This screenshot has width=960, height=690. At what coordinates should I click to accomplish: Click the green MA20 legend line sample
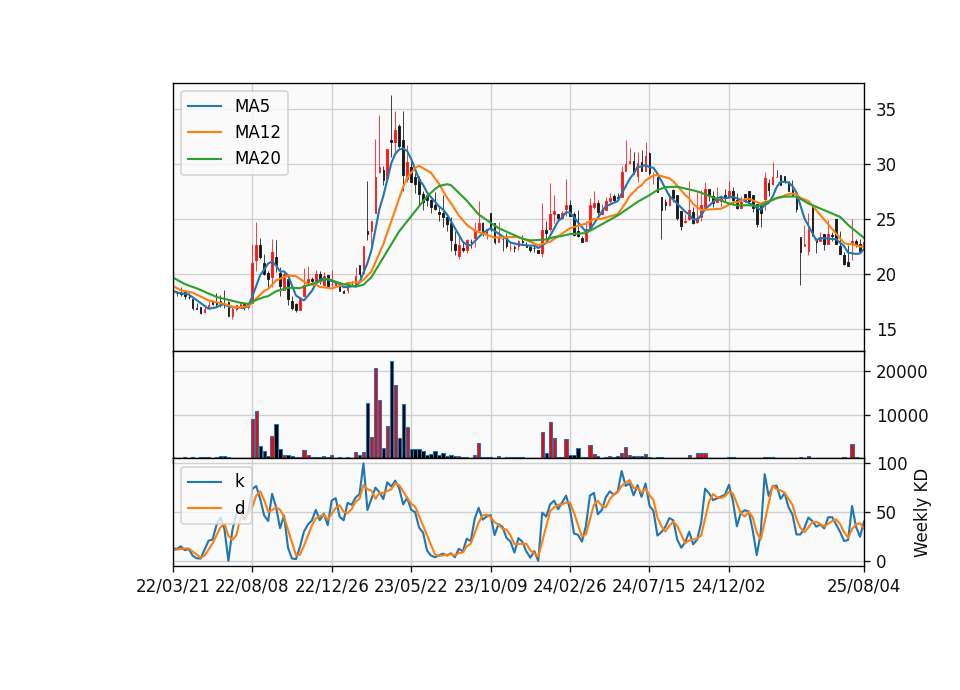pyautogui.click(x=204, y=159)
